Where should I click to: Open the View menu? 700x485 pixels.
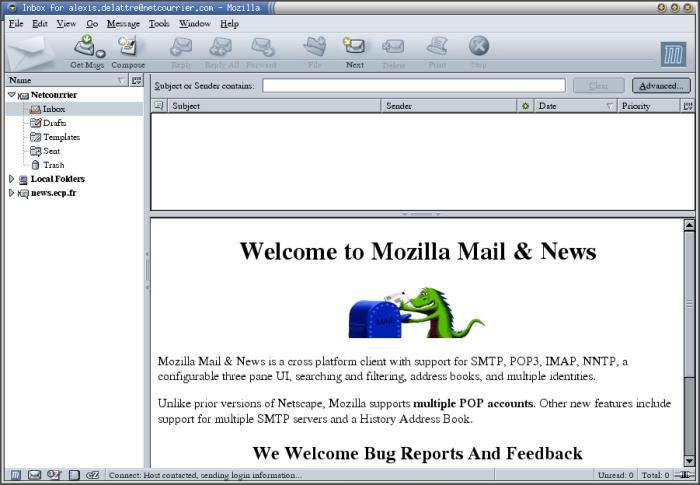click(x=66, y=24)
